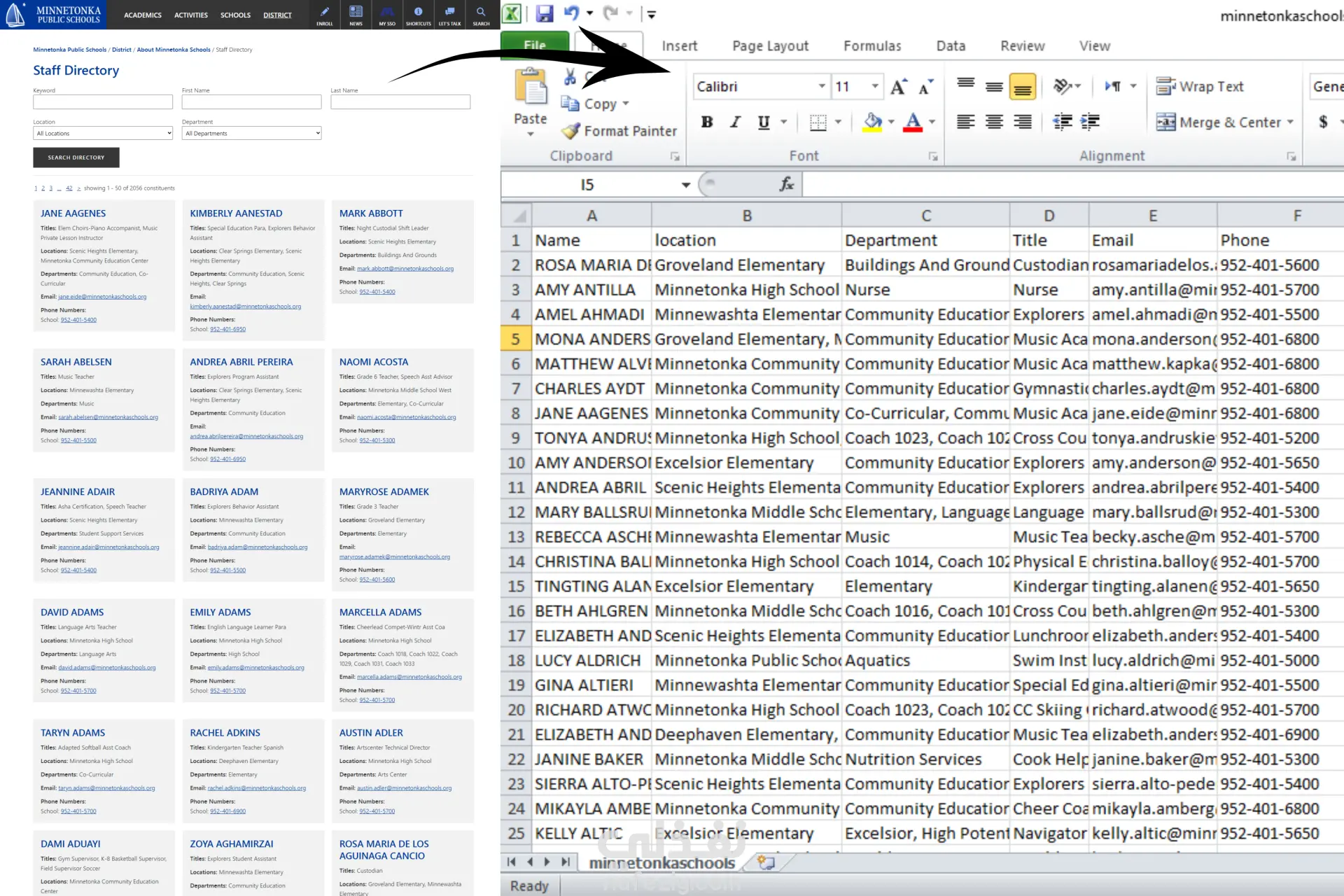Click the Minnetonka Public Schools logo

53,14
